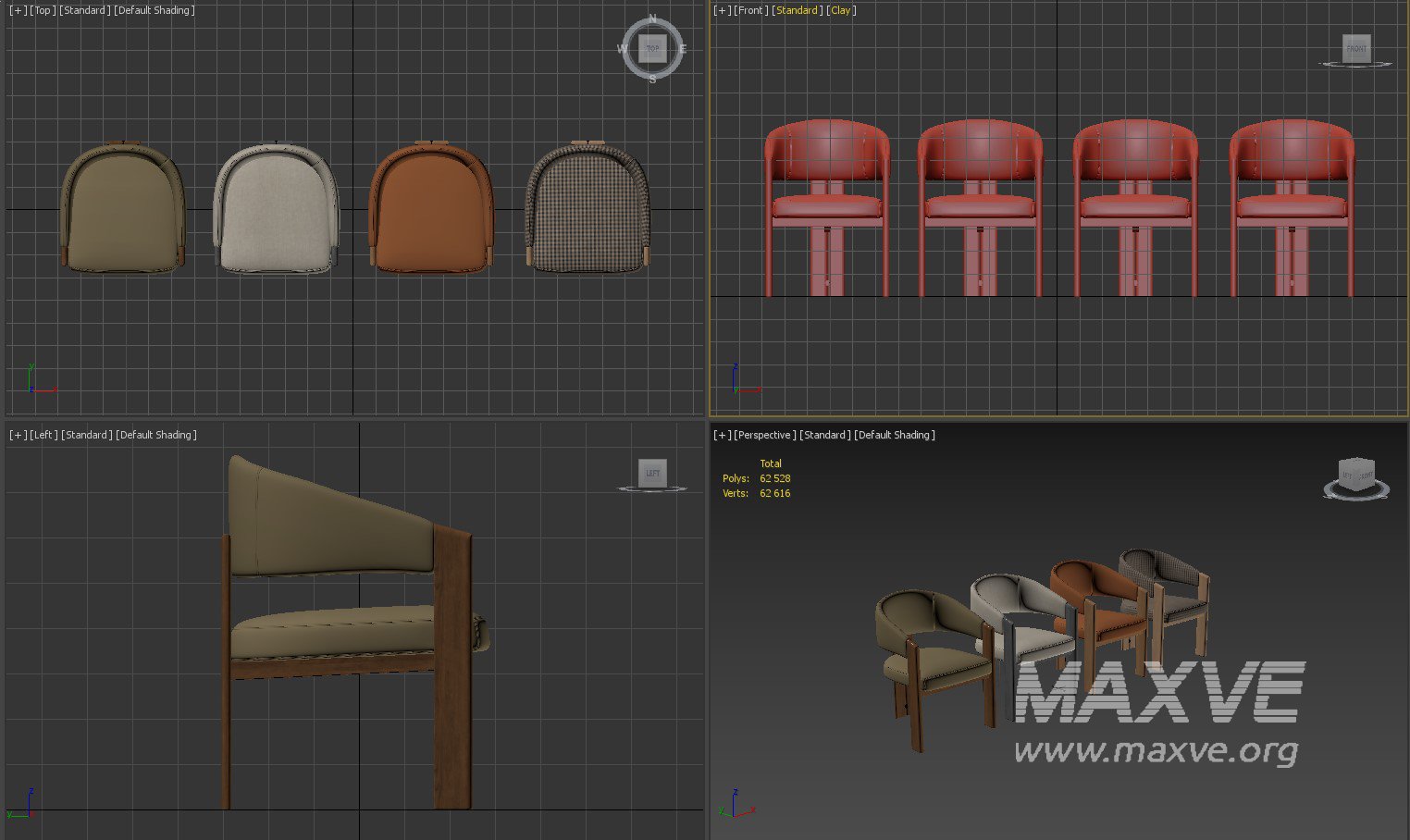Open the [Left] point-of-view label menu
1410x840 pixels.
coord(43,435)
